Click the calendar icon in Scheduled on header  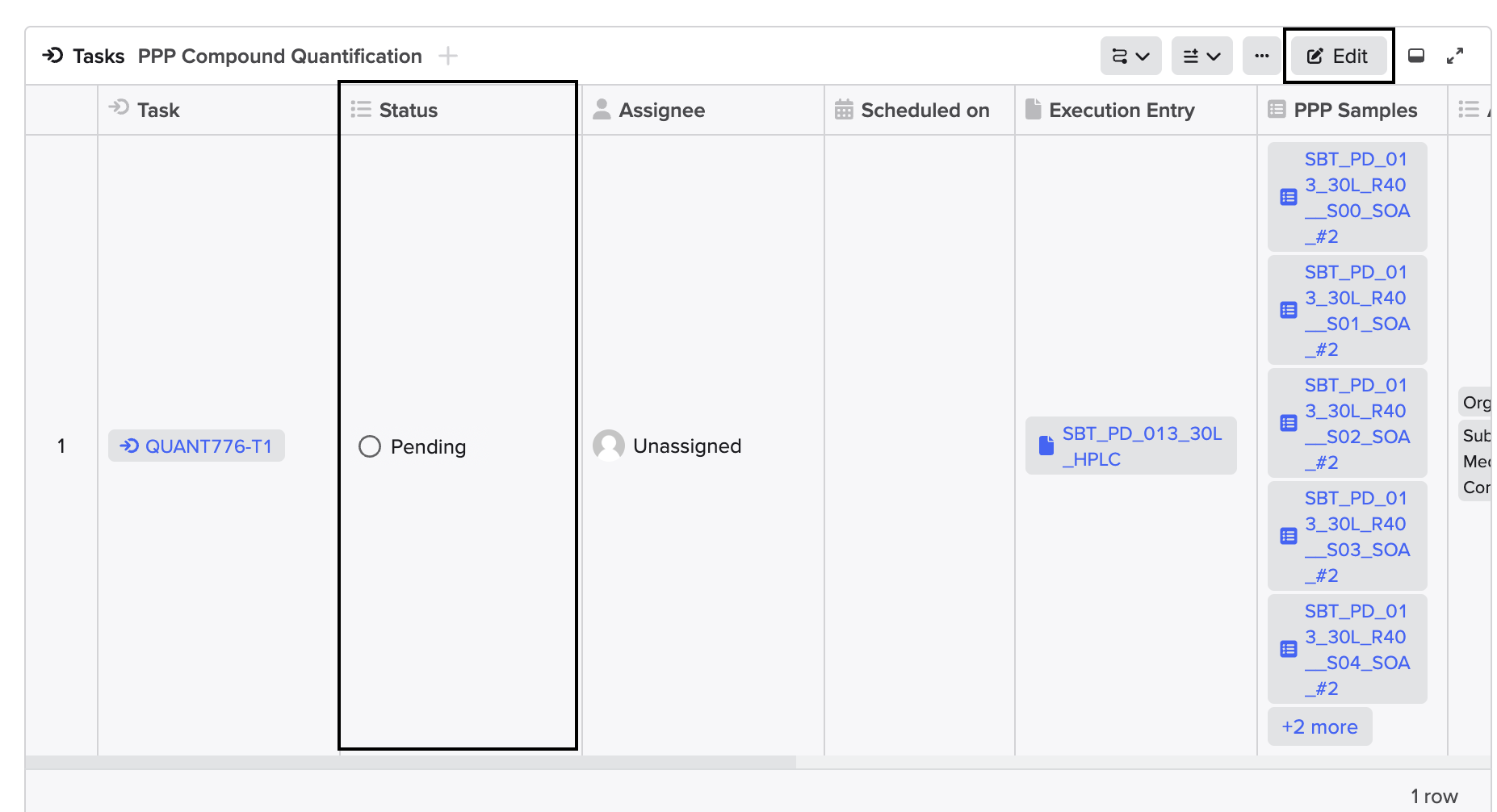[844, 109]
